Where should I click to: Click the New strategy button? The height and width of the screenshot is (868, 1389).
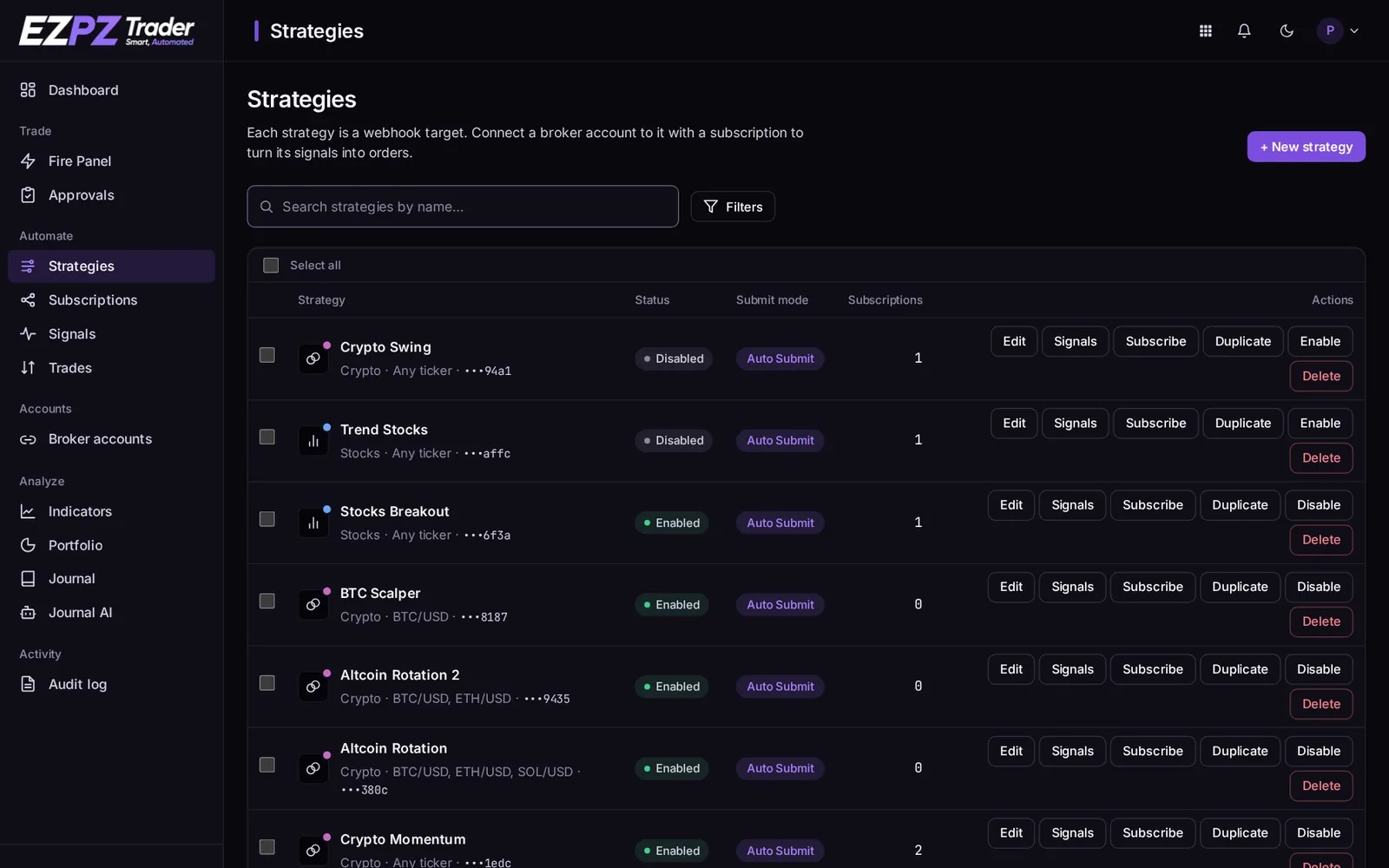(1306, 147)
